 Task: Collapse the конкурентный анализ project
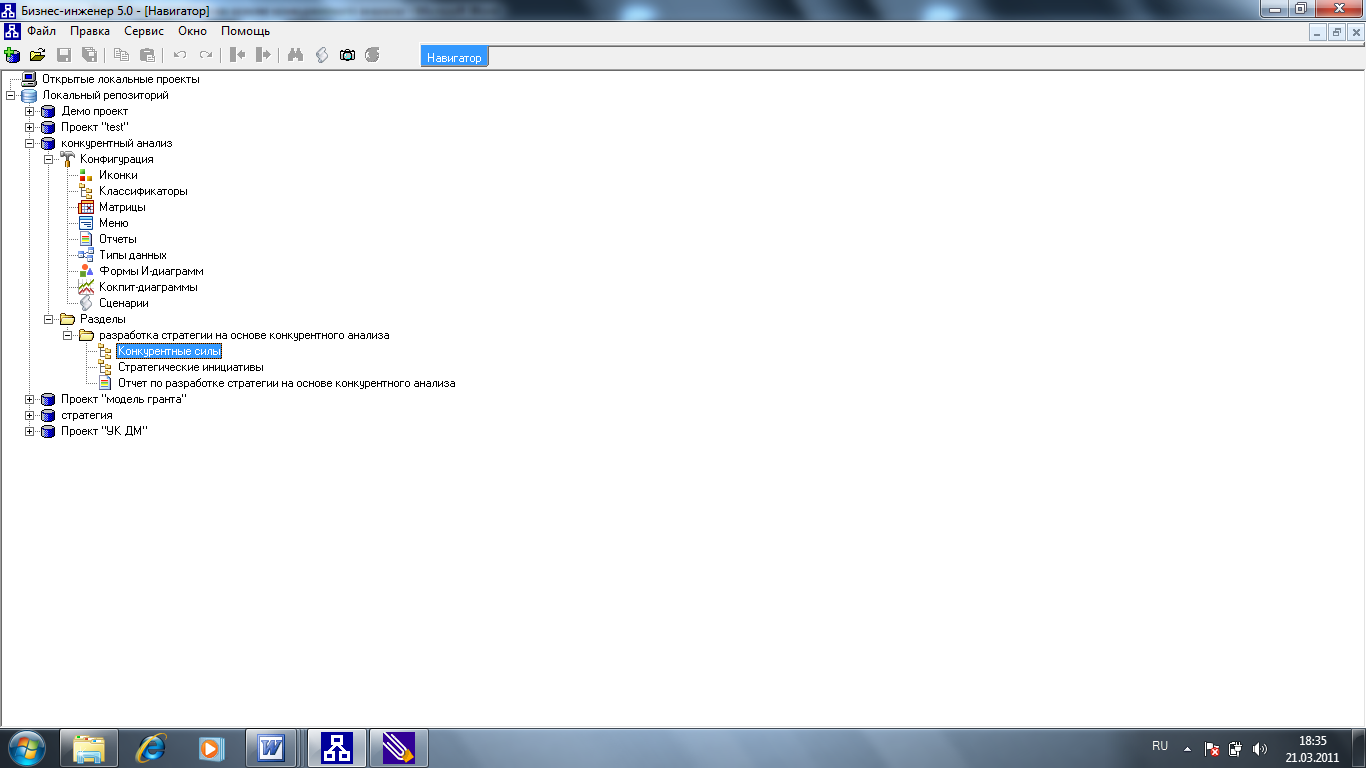[29, 143]
